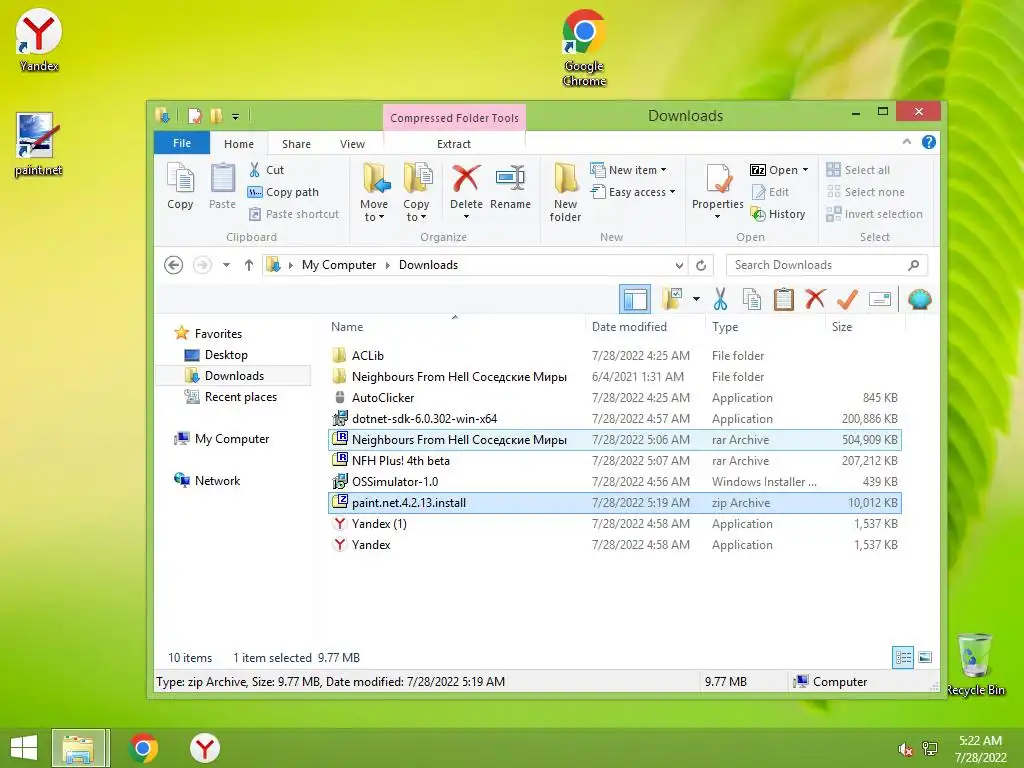Click Compressed Folder Tools contextual tab
Screen dimensions: 1024x768
pyautogui.click(x=455, y=118)
